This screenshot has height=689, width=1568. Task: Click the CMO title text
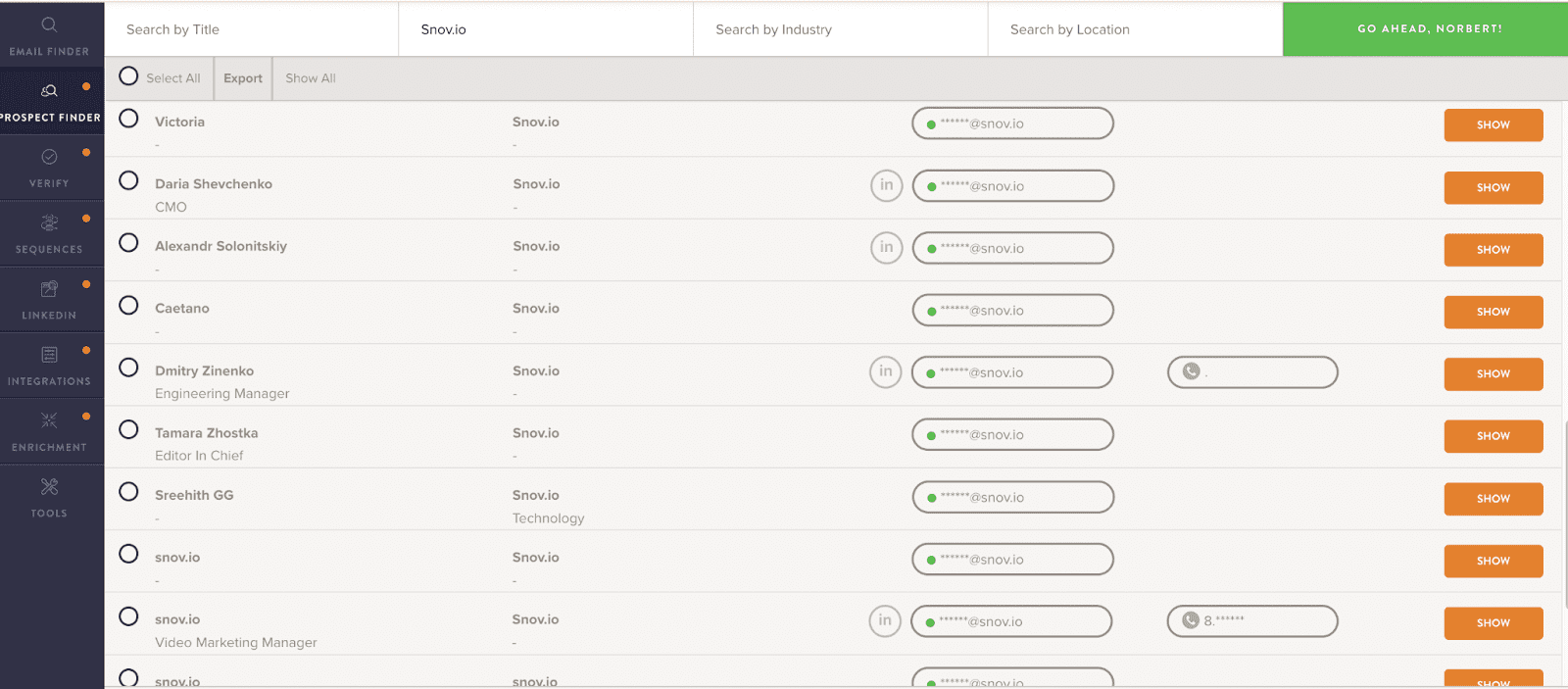pyautogui.click(x=171, y=207)
